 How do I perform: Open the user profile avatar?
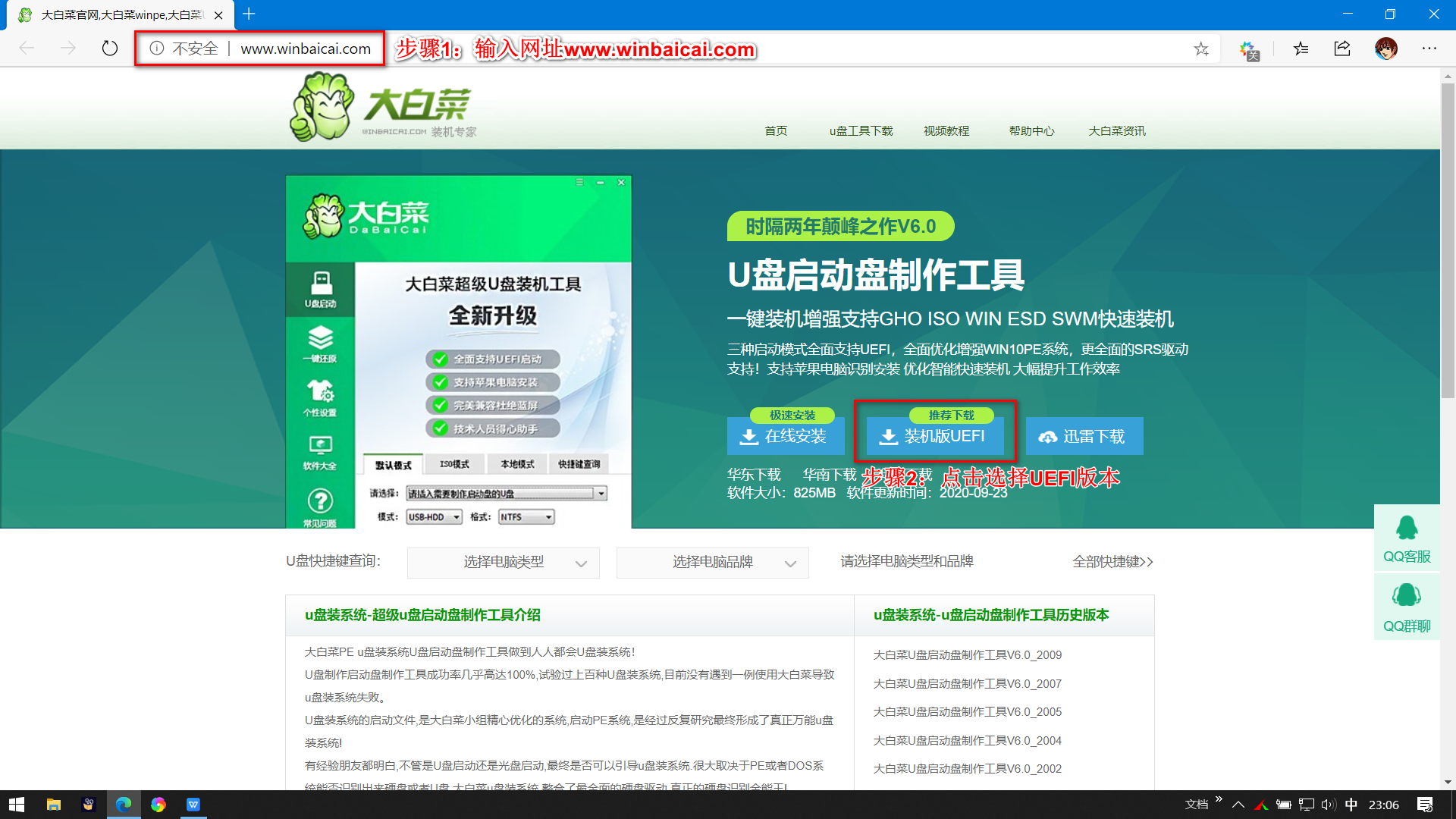click(x=1386, y=49)
